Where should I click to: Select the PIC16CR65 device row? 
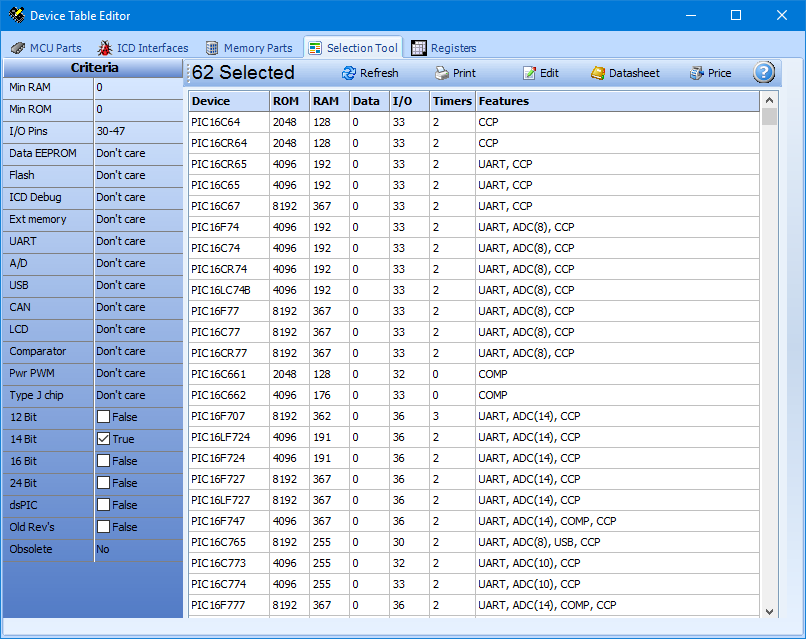point(474,165)
